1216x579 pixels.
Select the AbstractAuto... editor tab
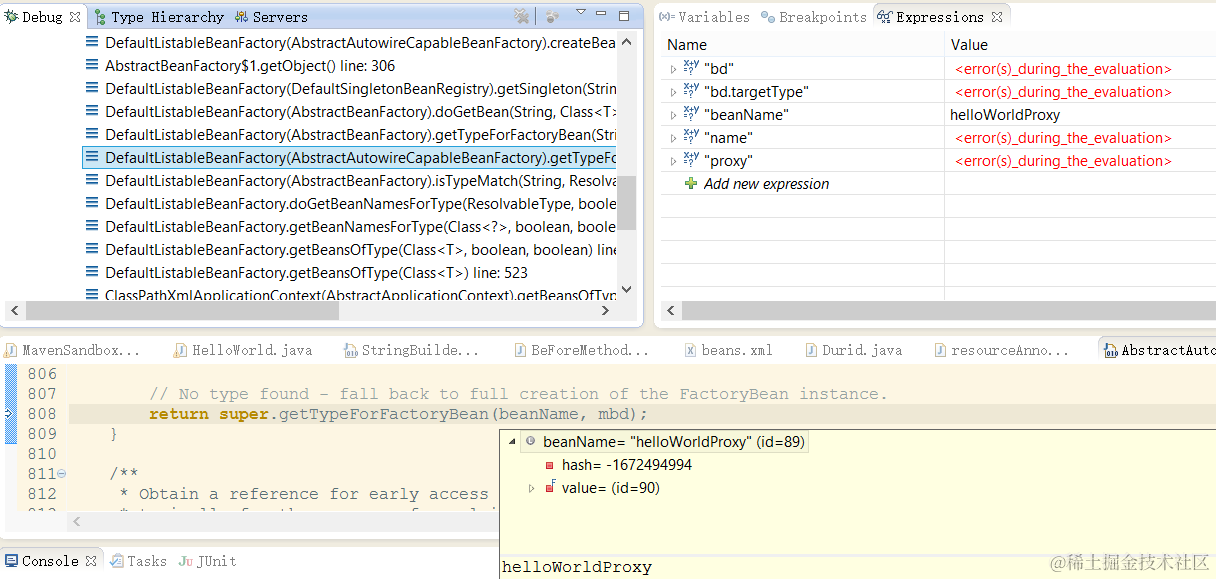coord(1160,350)
